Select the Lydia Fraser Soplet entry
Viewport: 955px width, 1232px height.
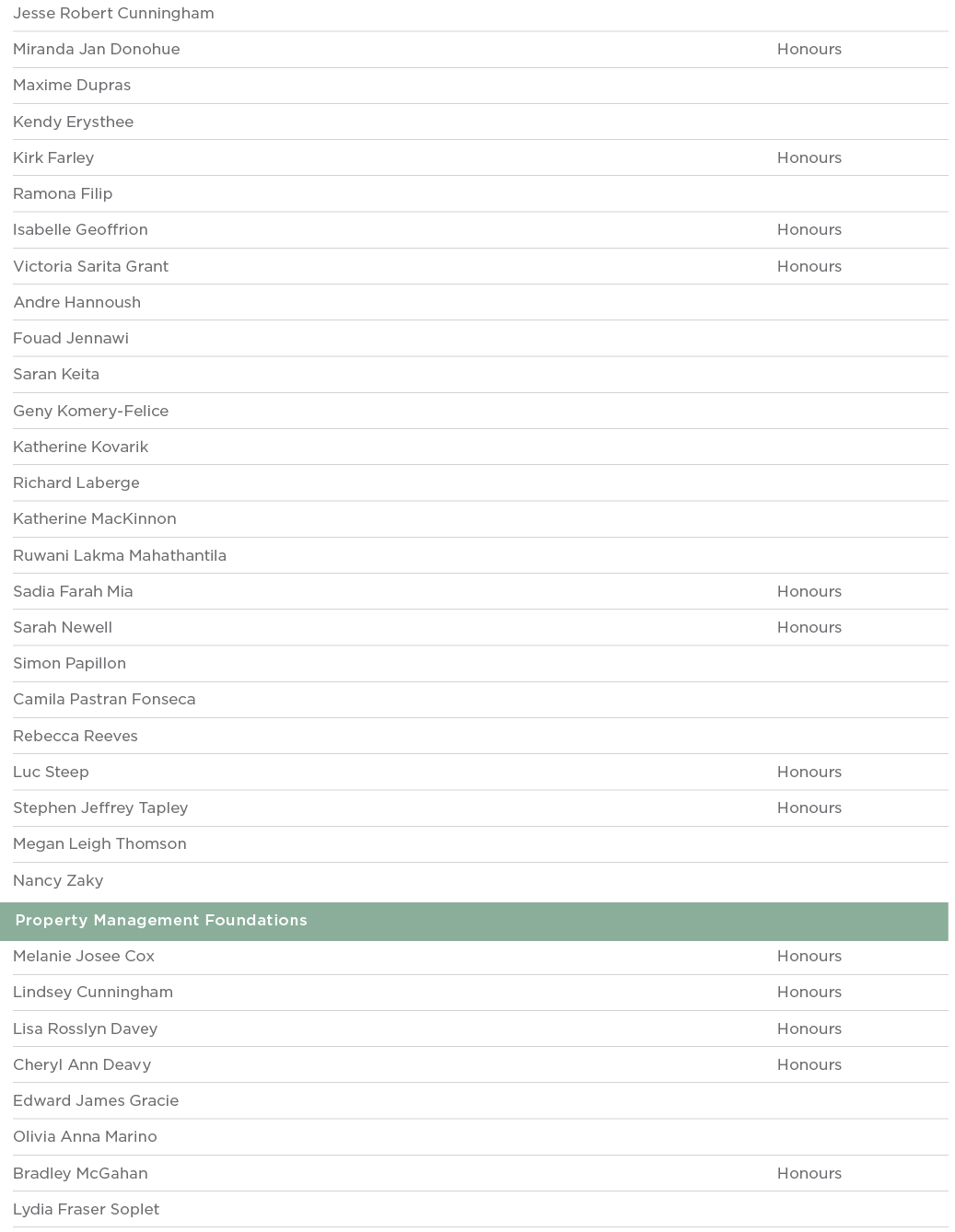[87, 1209]
